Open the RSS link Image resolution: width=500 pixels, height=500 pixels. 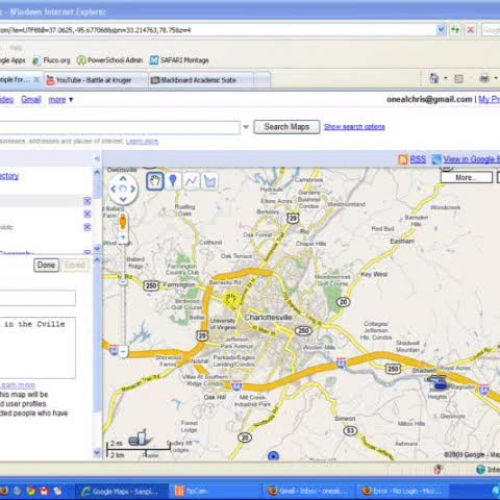click(418, 159)
